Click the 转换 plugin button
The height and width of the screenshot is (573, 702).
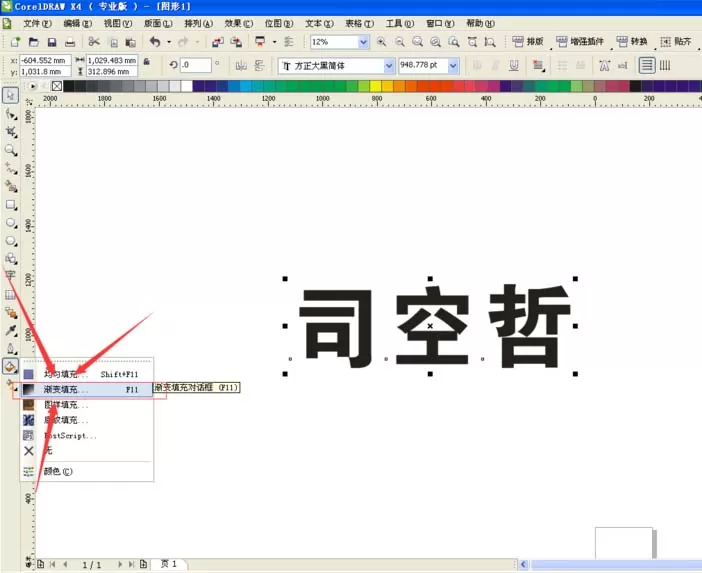click(x=632, y=42)
